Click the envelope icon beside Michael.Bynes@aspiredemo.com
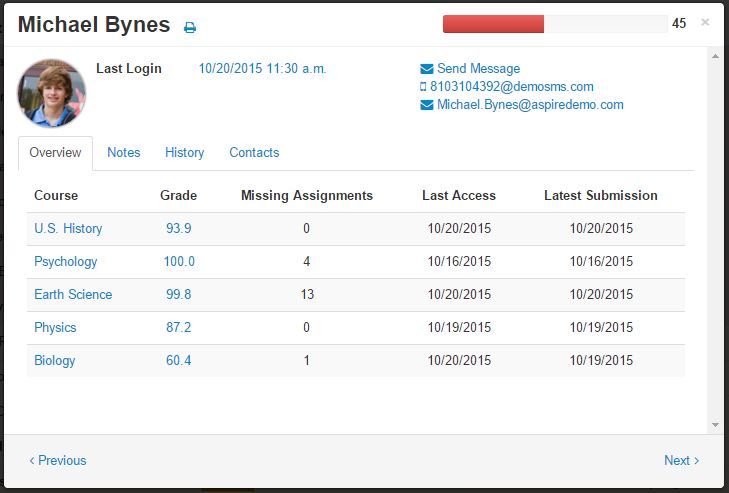The height and width of the screenshot is (493, 729). click(x=427, y=105)
